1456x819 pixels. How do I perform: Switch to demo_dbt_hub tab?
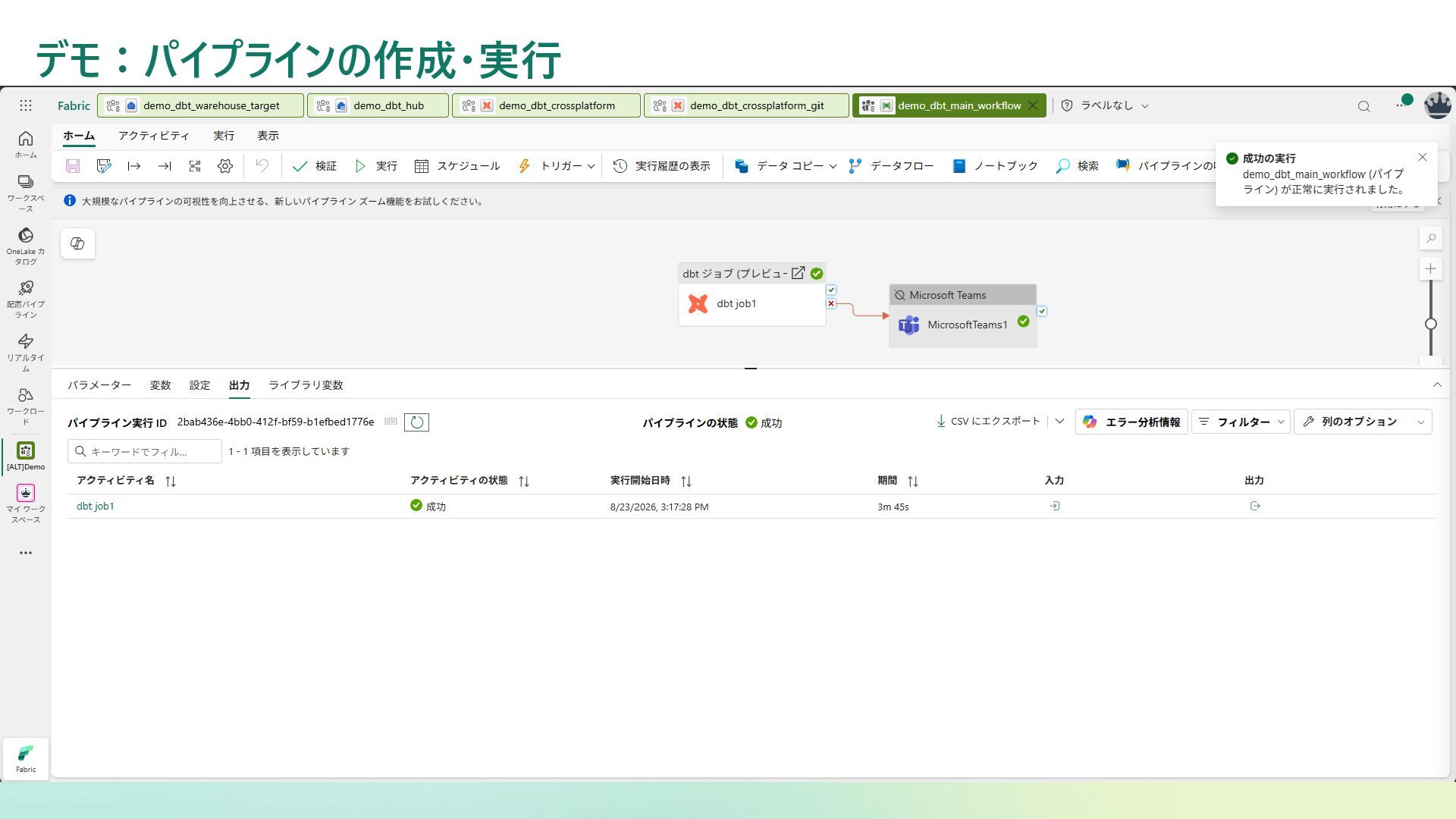pos(378,105)
